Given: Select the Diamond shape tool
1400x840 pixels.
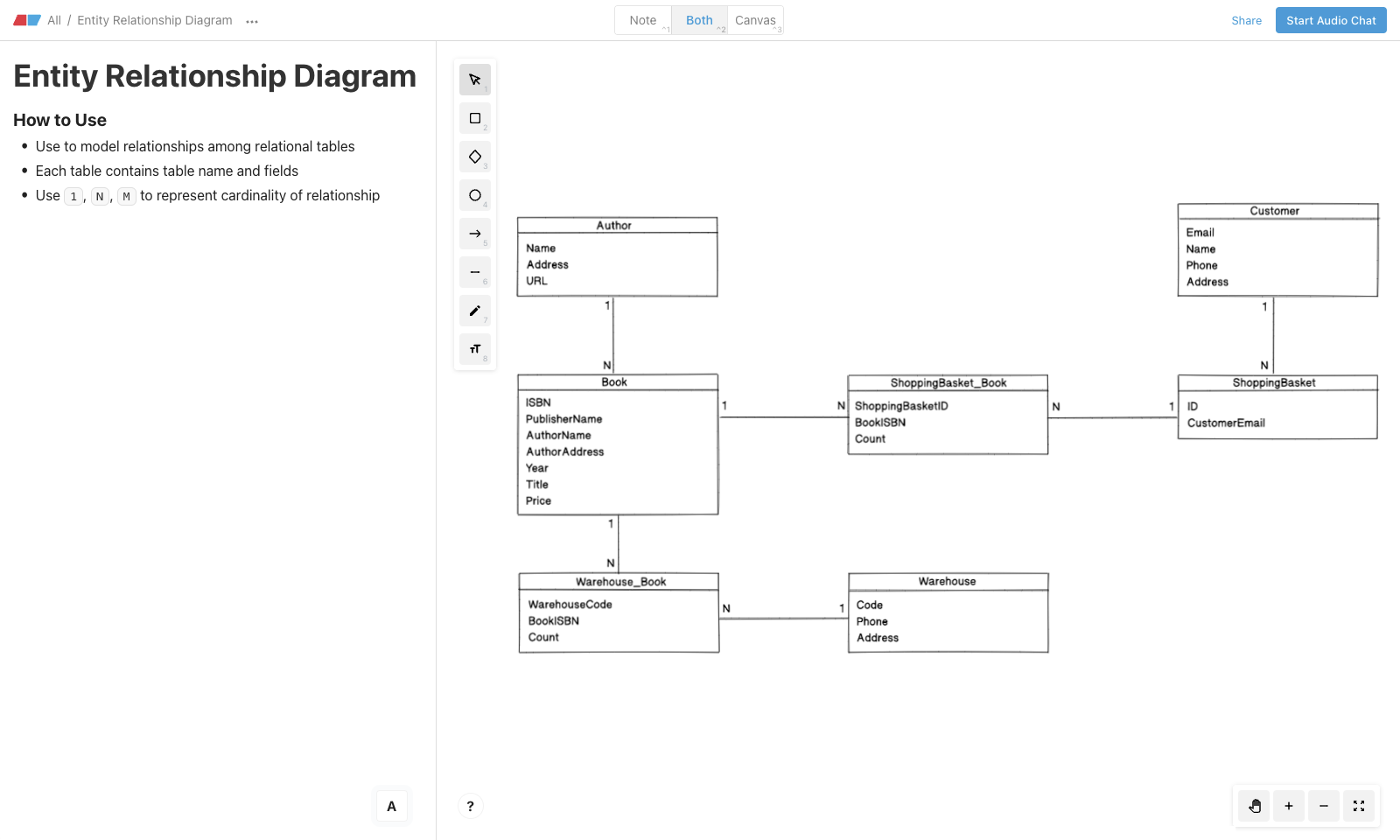Looking at the screenshot, I should [x=475, y=157].
